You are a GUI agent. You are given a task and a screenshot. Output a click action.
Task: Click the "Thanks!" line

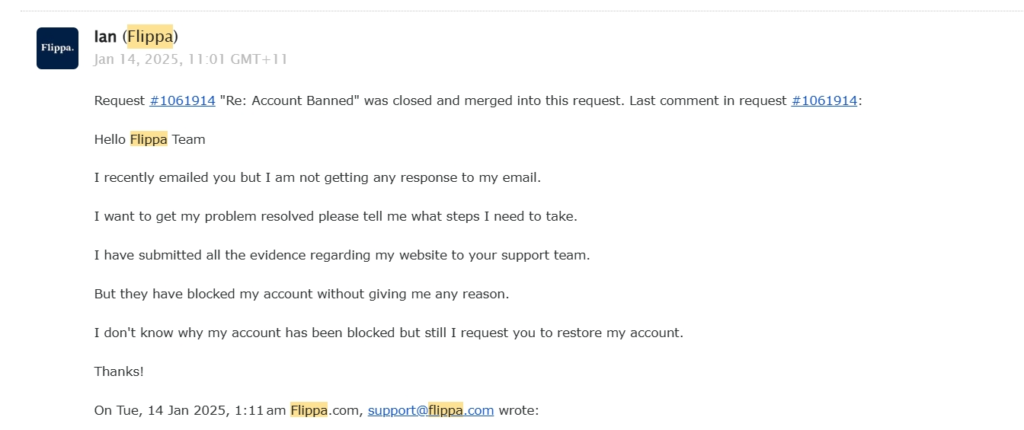point(119,371)
